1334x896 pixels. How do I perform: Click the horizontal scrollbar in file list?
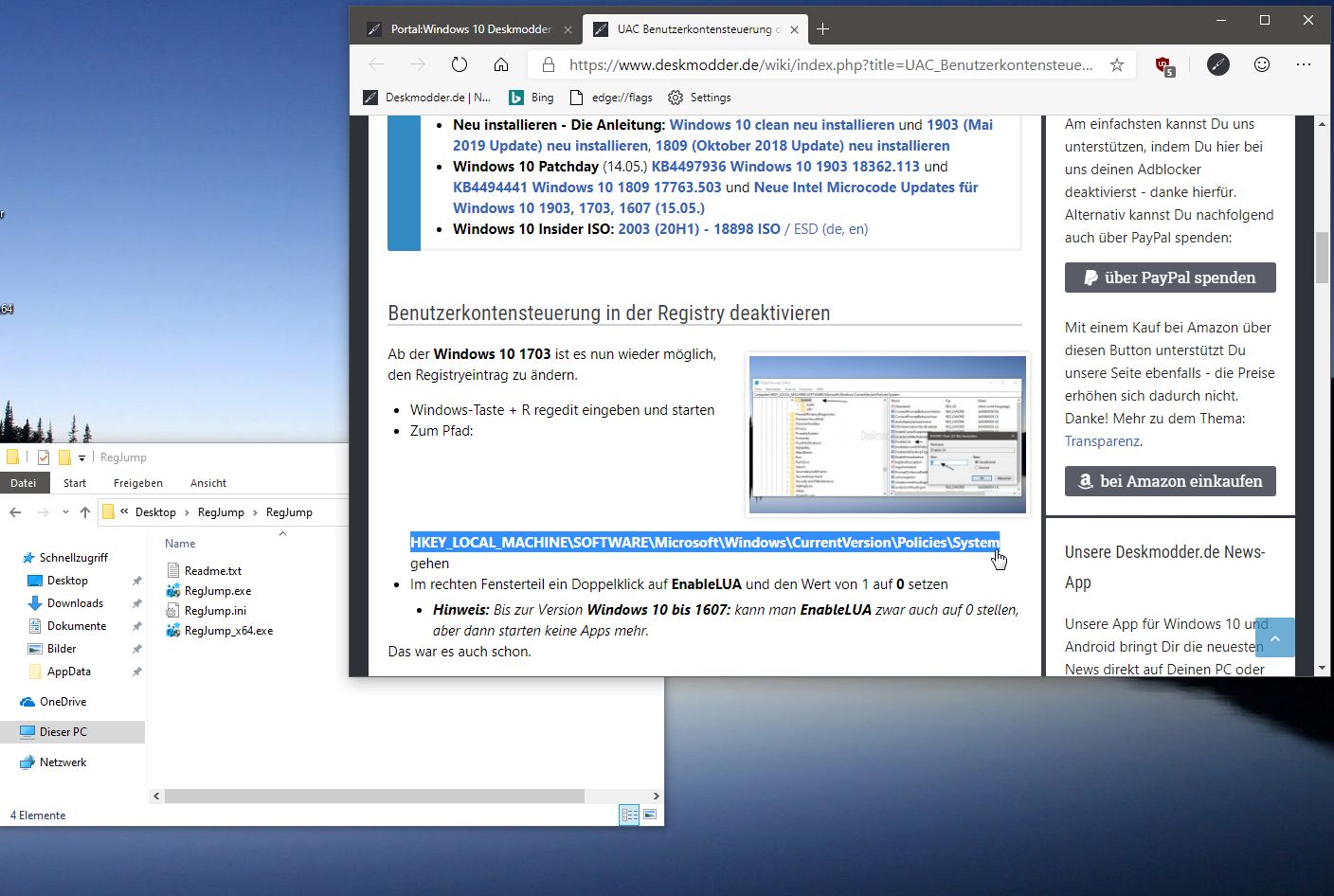coord(374,797)
